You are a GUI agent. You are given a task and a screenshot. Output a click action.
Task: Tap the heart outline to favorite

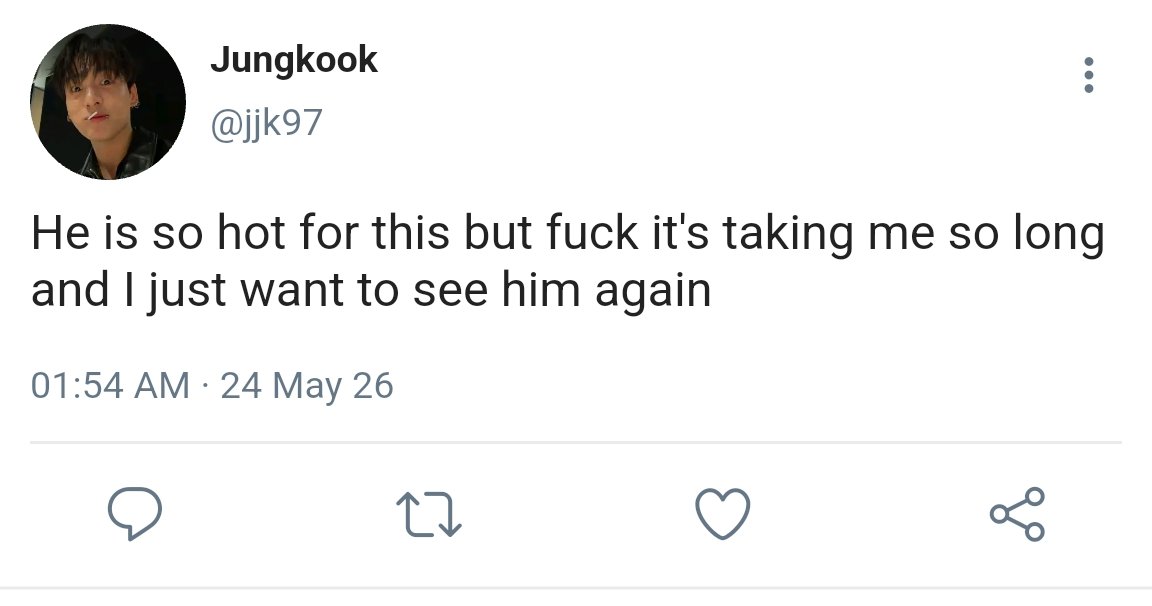[x=723, y=513]
